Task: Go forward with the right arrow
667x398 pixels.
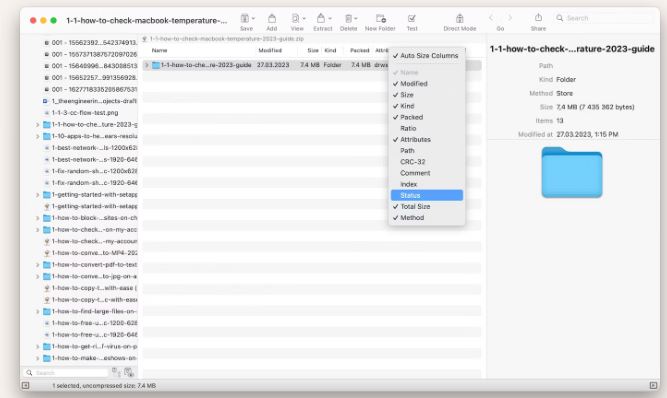Action: coord(510,18)
